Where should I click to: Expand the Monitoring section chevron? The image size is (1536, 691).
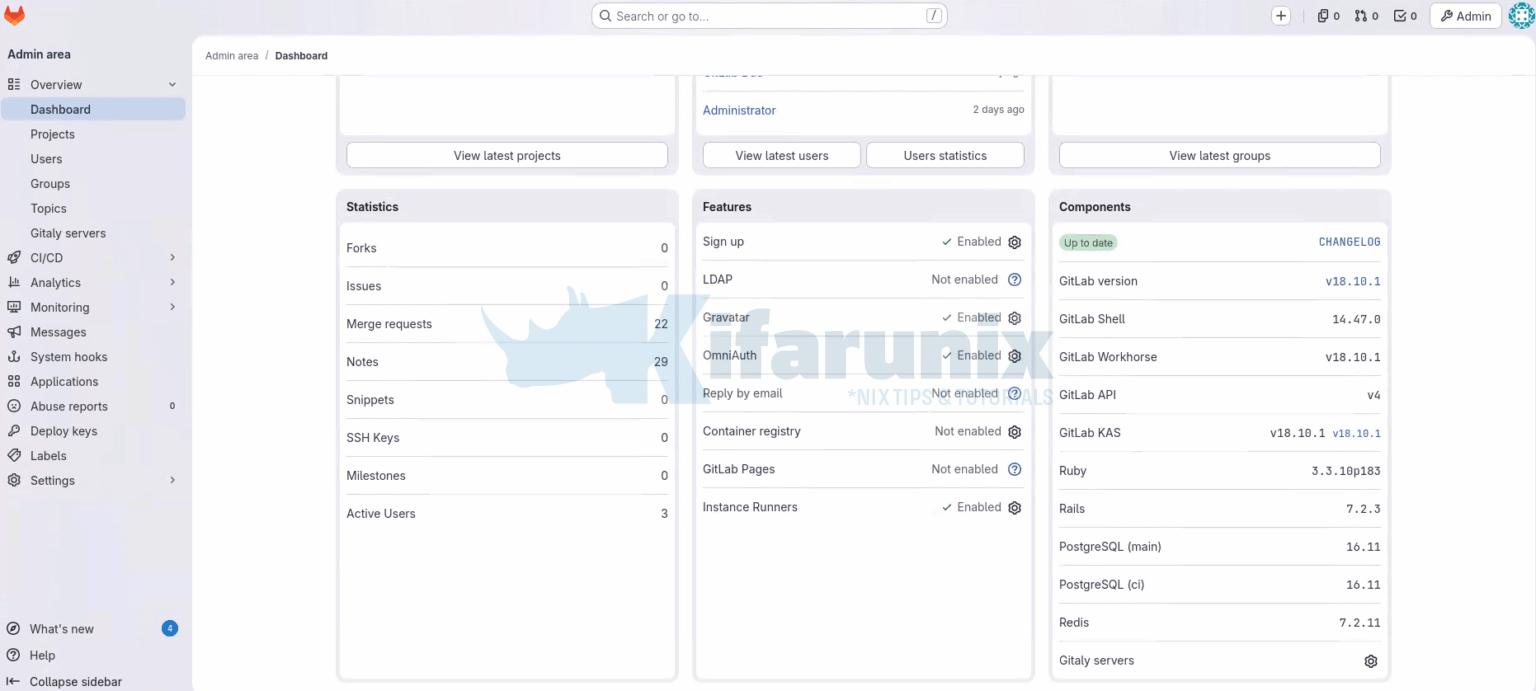172,307
